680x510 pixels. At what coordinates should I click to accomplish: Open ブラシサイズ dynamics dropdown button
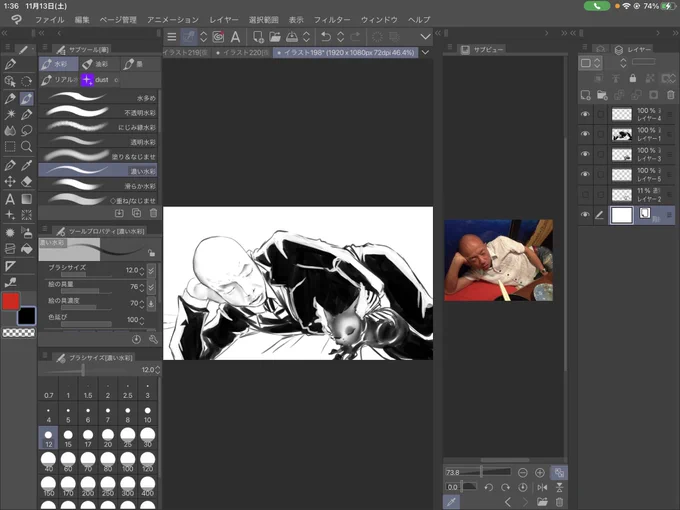tap(151, 271)
